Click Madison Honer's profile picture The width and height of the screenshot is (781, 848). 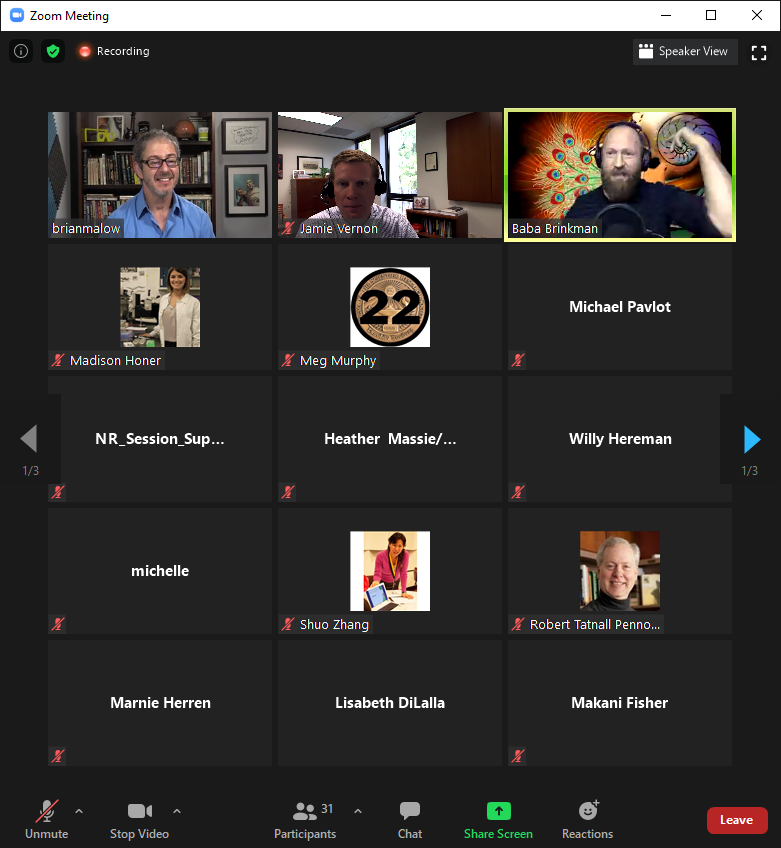pyautogui.click(x=160, y=307)
